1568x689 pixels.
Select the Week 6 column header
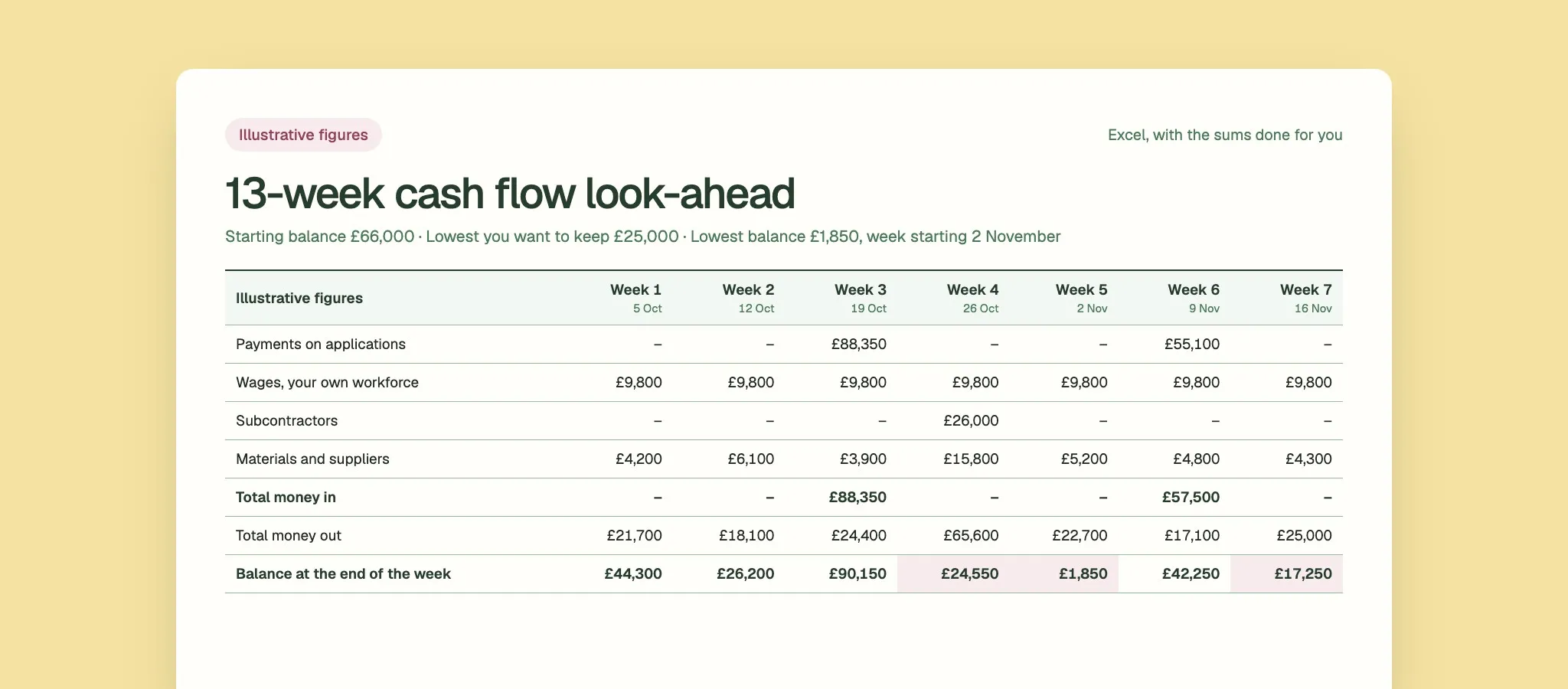(x=1174, y=298)
